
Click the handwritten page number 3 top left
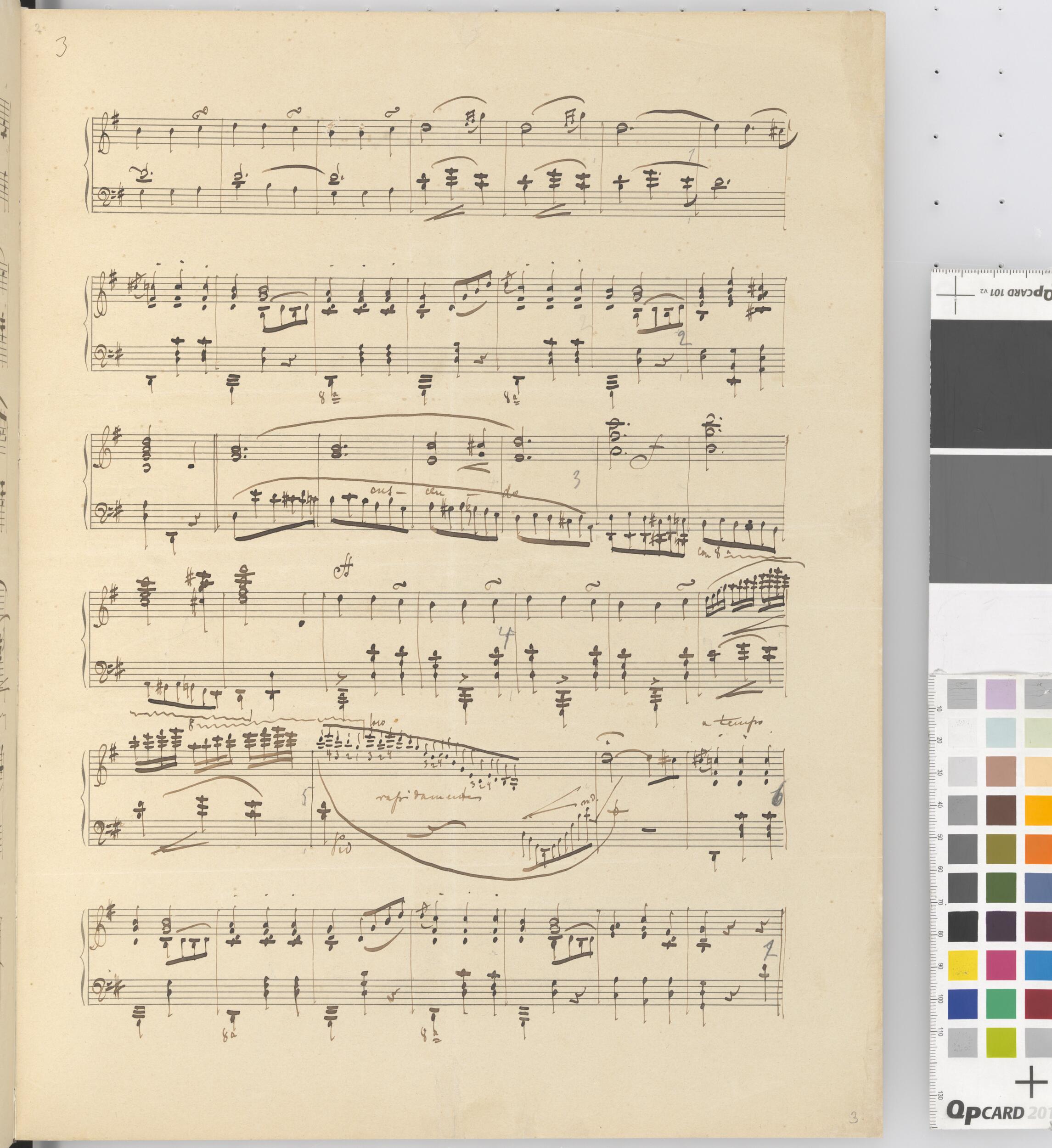tap(61, 47)
